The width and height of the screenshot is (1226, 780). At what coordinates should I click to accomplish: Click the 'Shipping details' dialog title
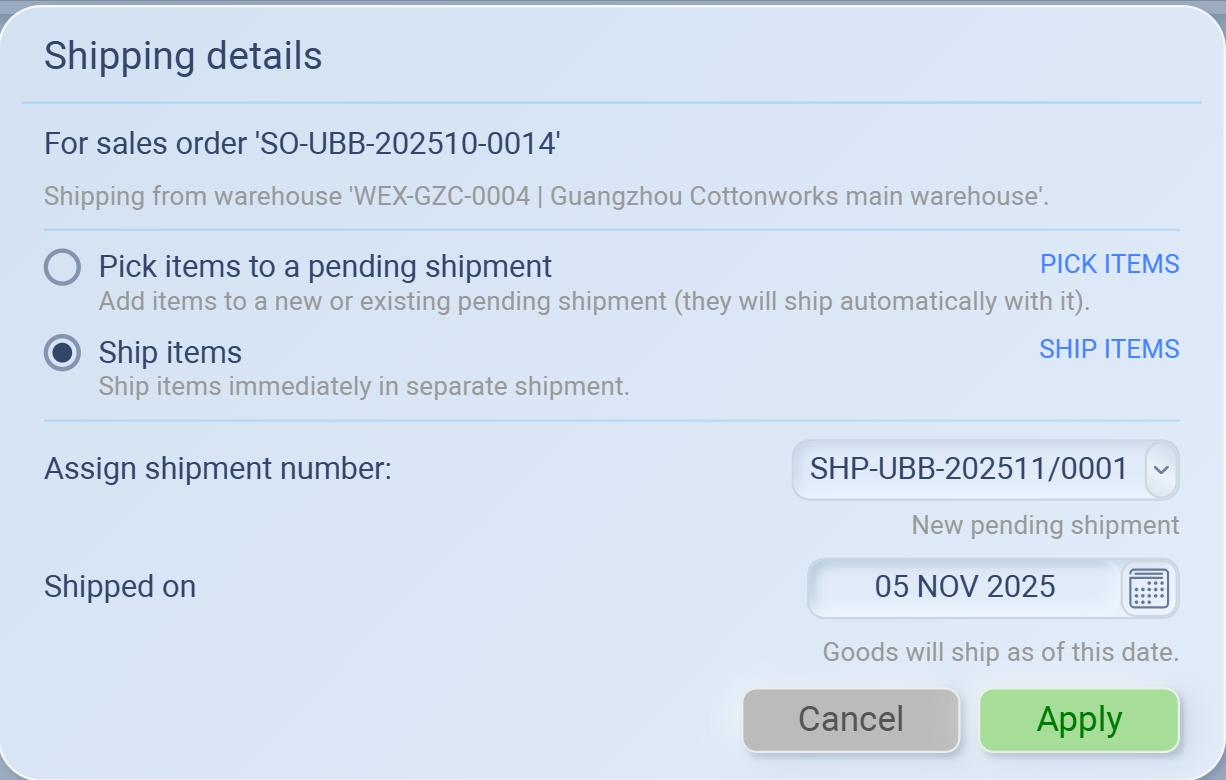point(183,56)
